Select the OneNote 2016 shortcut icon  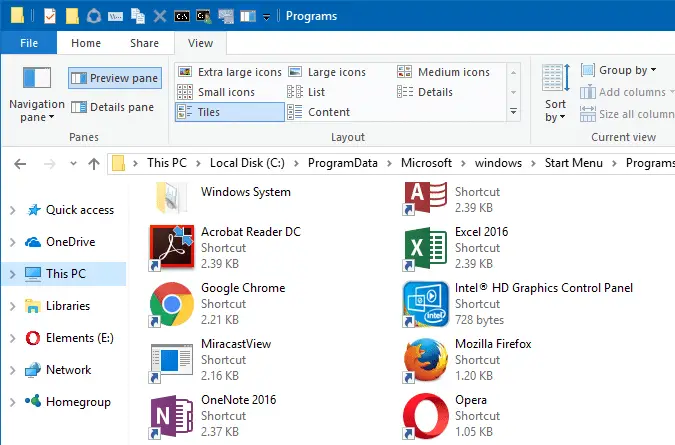[171, 416]
